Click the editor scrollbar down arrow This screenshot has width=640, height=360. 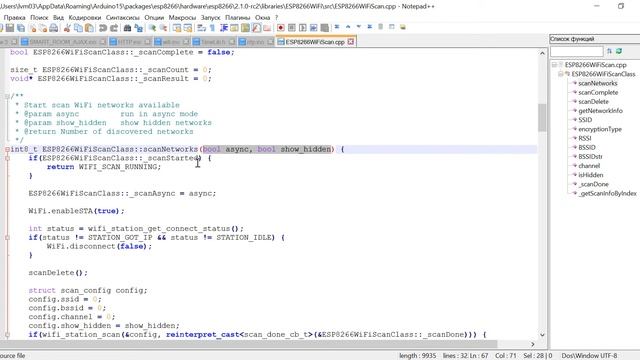[x=542, y=335]
